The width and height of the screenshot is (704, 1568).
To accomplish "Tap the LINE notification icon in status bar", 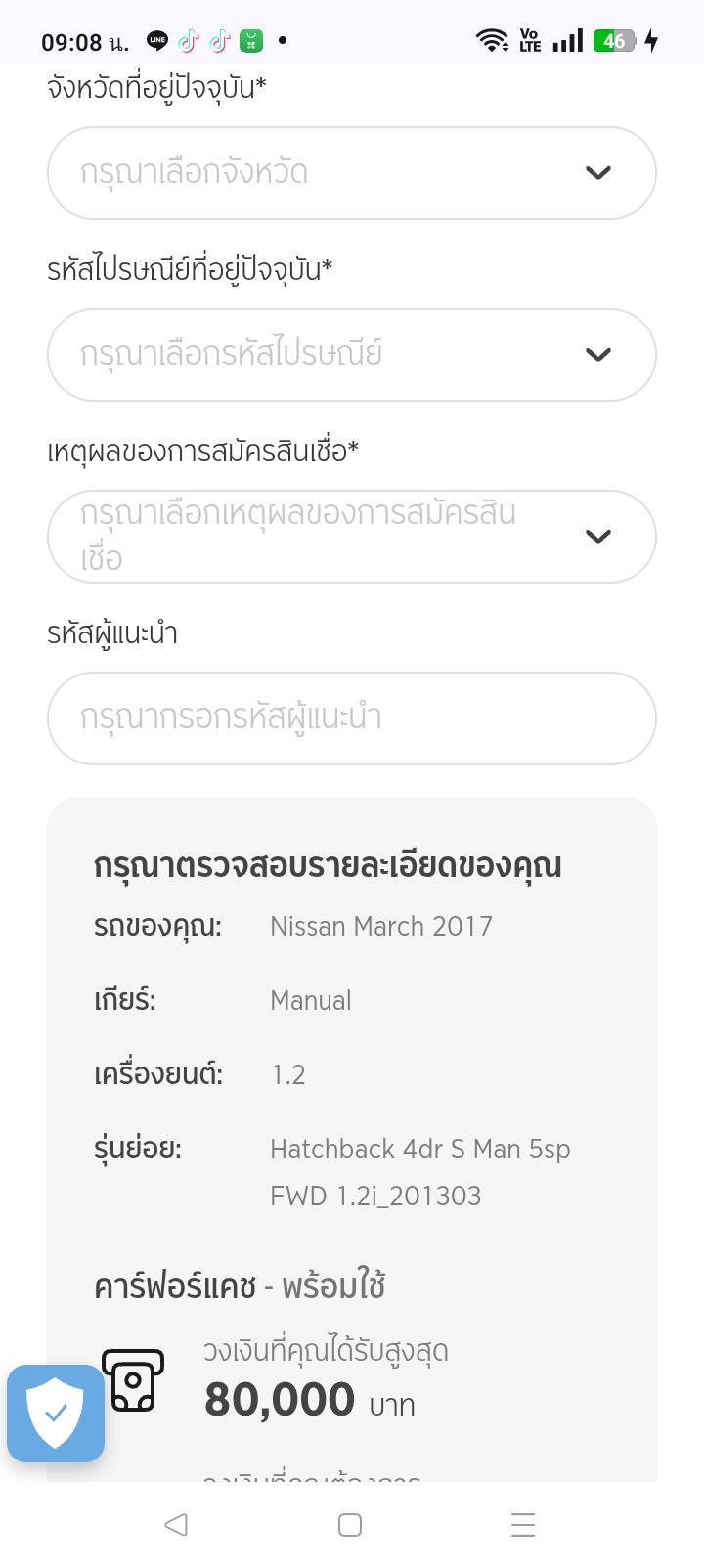I will (x=156, y=41).
